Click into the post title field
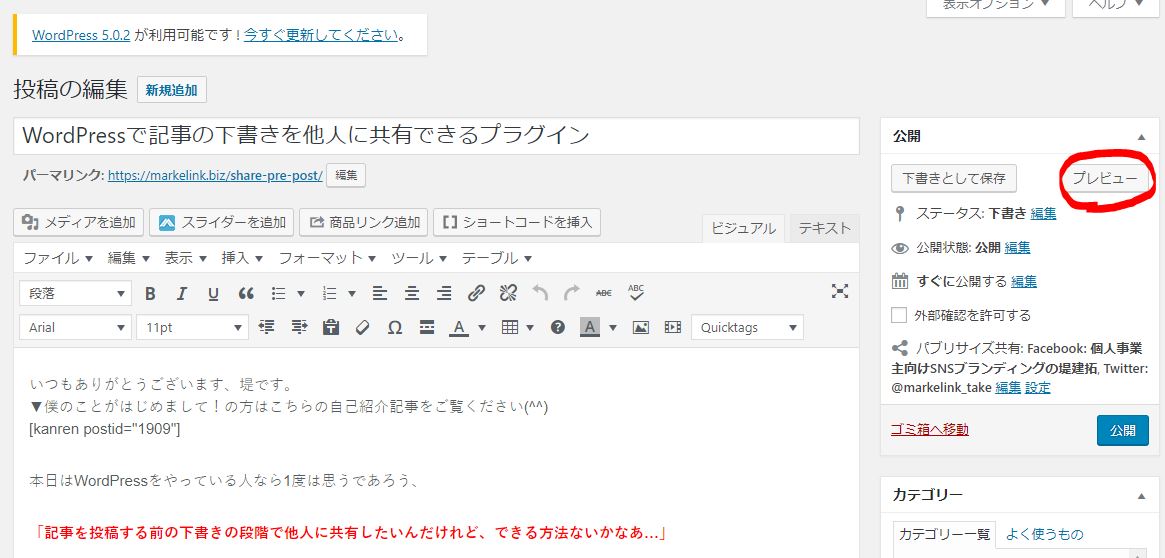1165x558 pixels. [436, 136]
